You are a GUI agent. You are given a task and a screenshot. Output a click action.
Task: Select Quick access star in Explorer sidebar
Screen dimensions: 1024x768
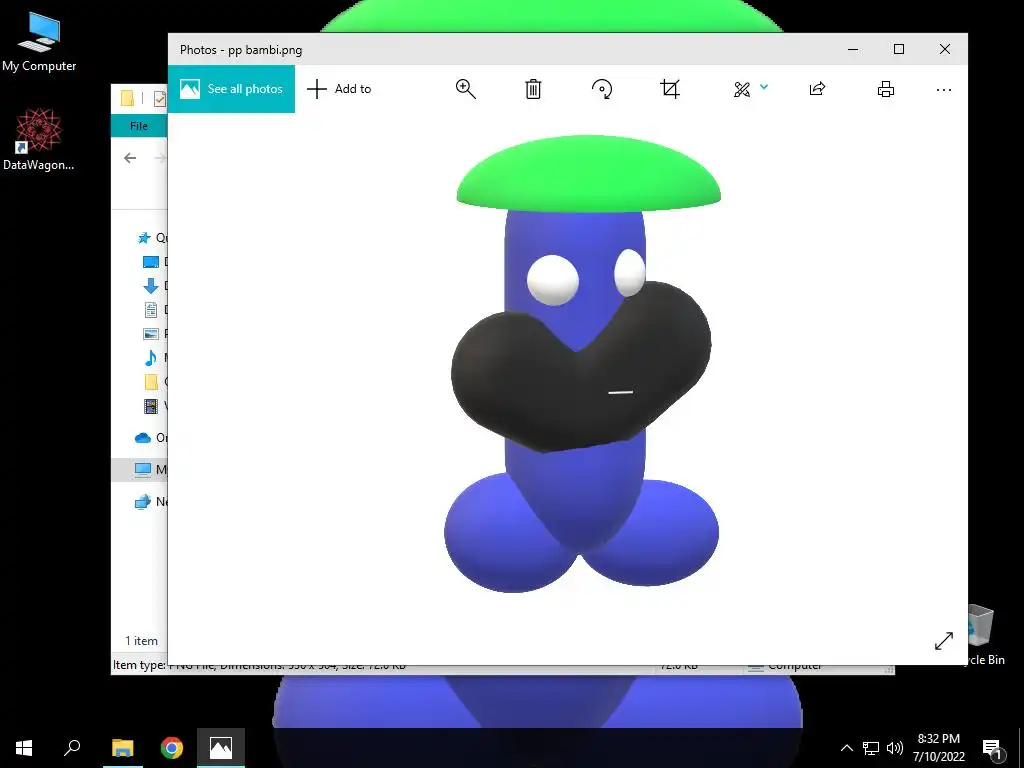[x=144, y=238]
